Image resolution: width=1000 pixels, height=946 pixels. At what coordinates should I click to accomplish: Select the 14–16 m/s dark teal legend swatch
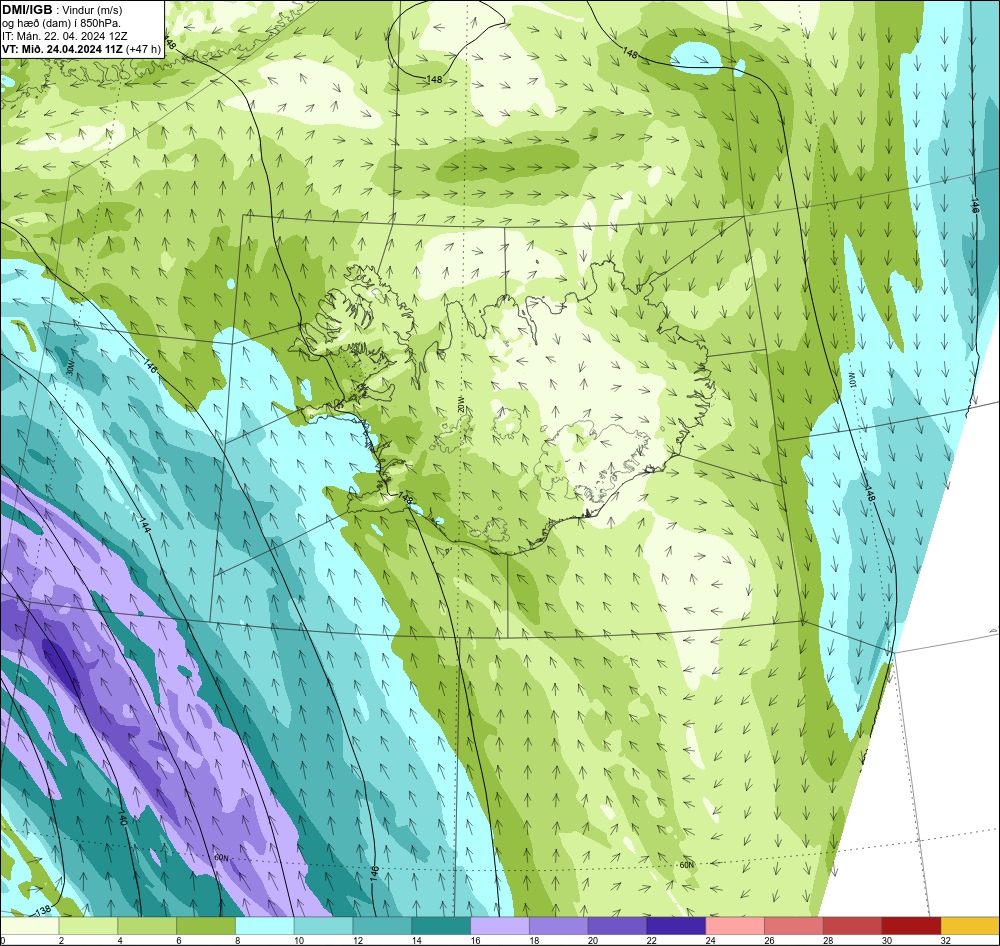click(x=441, y=926)
